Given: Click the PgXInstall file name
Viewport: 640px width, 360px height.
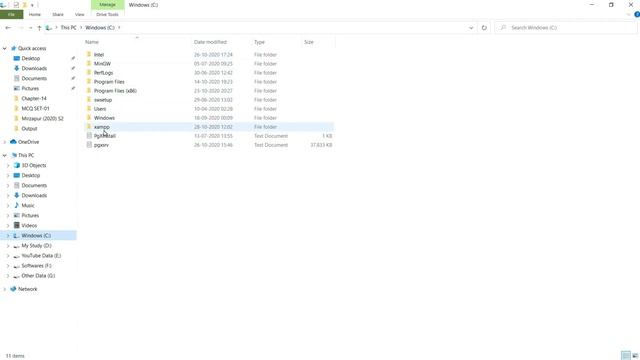Looking at the screenshot, I should (x=105, y=136).
